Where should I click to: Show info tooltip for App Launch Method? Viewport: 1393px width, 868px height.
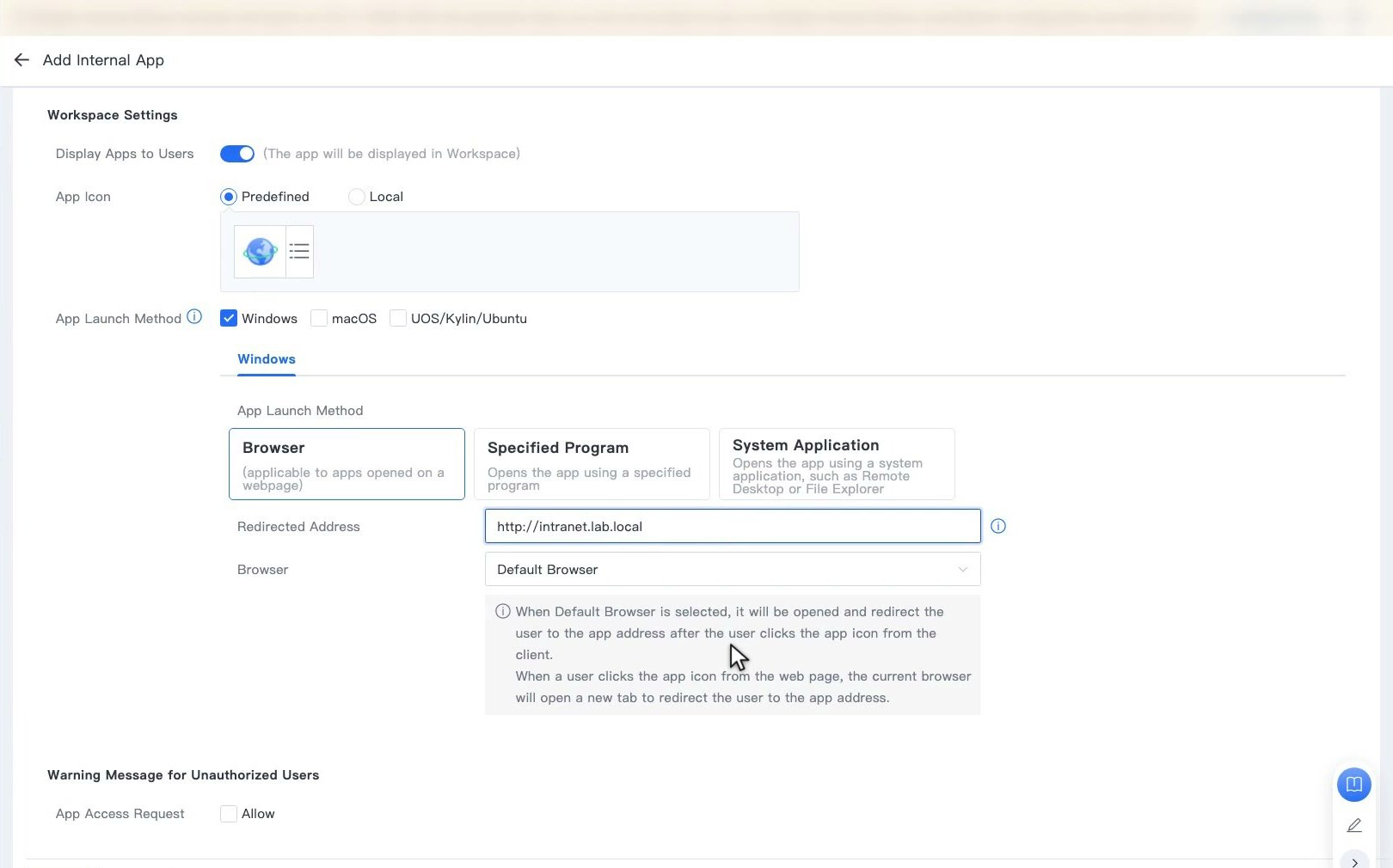(x=194, y=317)
